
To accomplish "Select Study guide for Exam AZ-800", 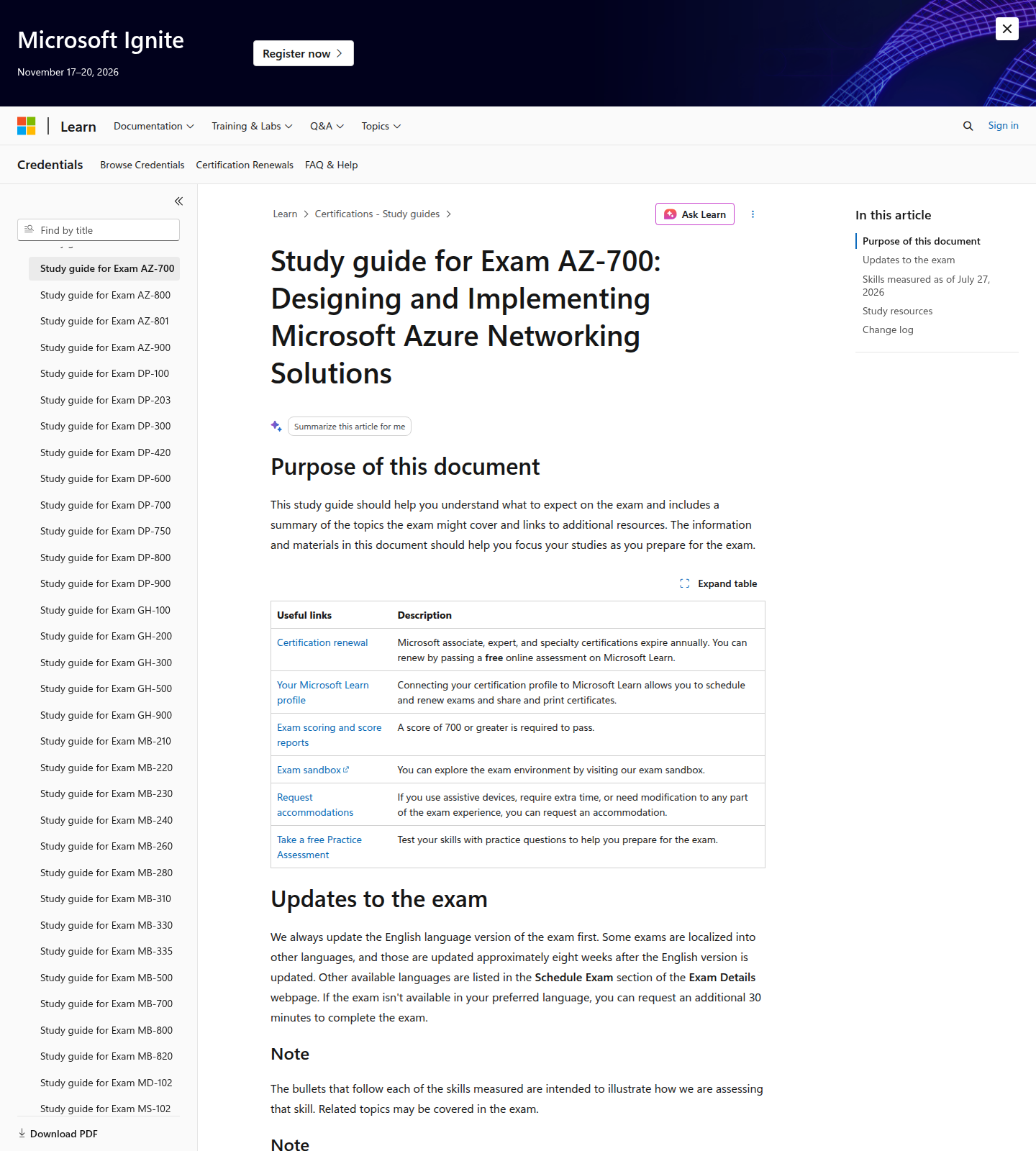I will (105, 295).
